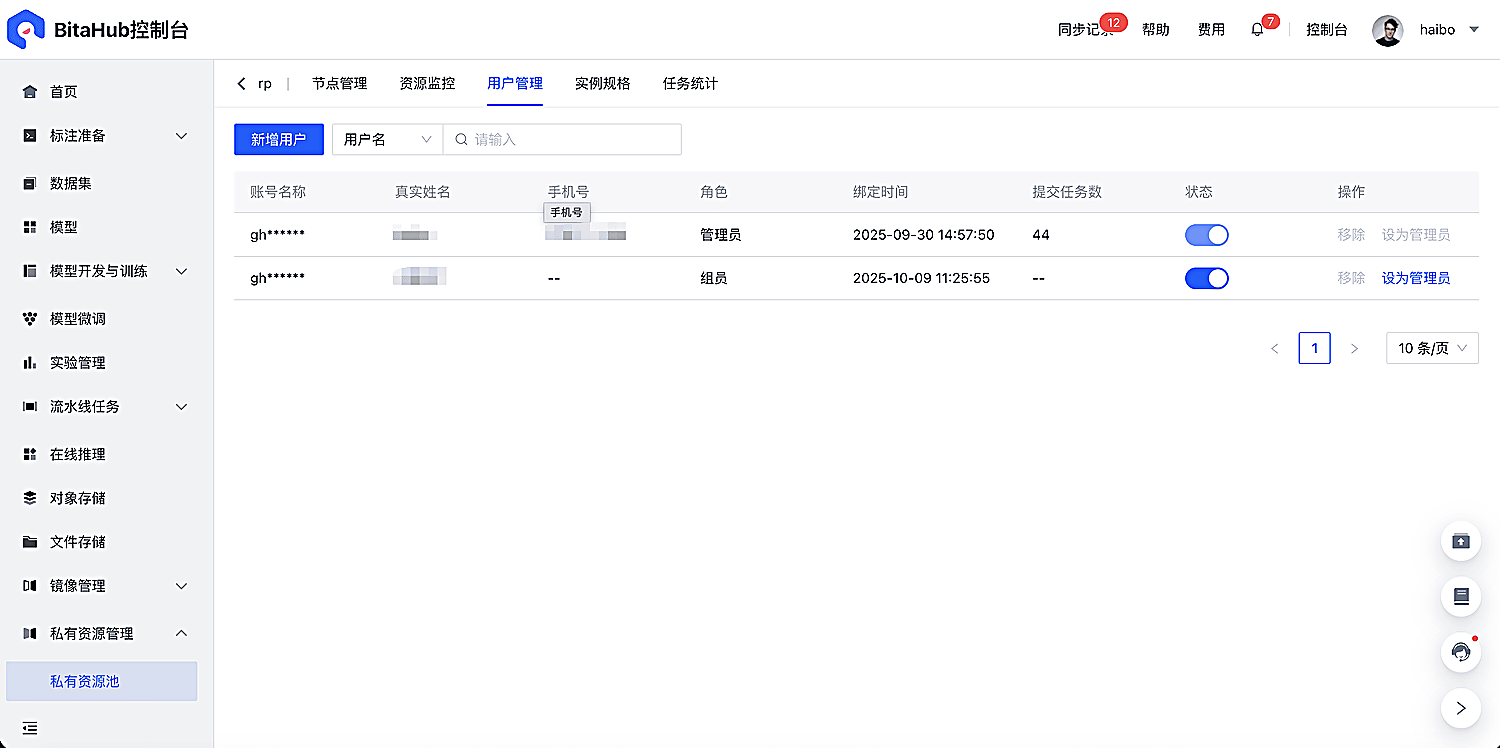Select 私有资源池 in the sidebar

coord(102,681)
